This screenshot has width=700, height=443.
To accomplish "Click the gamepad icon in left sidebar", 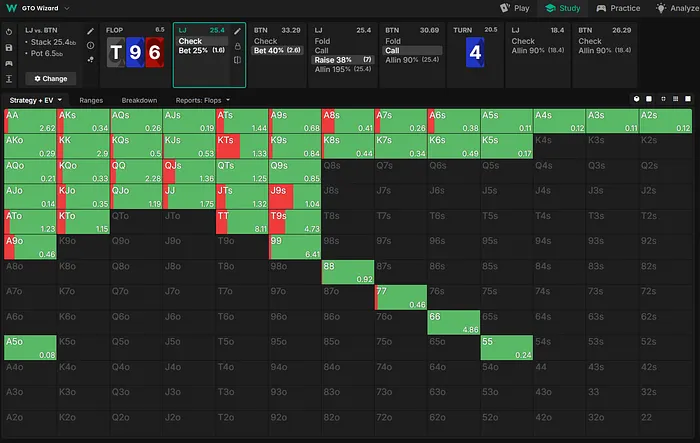I will pyautogui.click(x=9, y=62).
